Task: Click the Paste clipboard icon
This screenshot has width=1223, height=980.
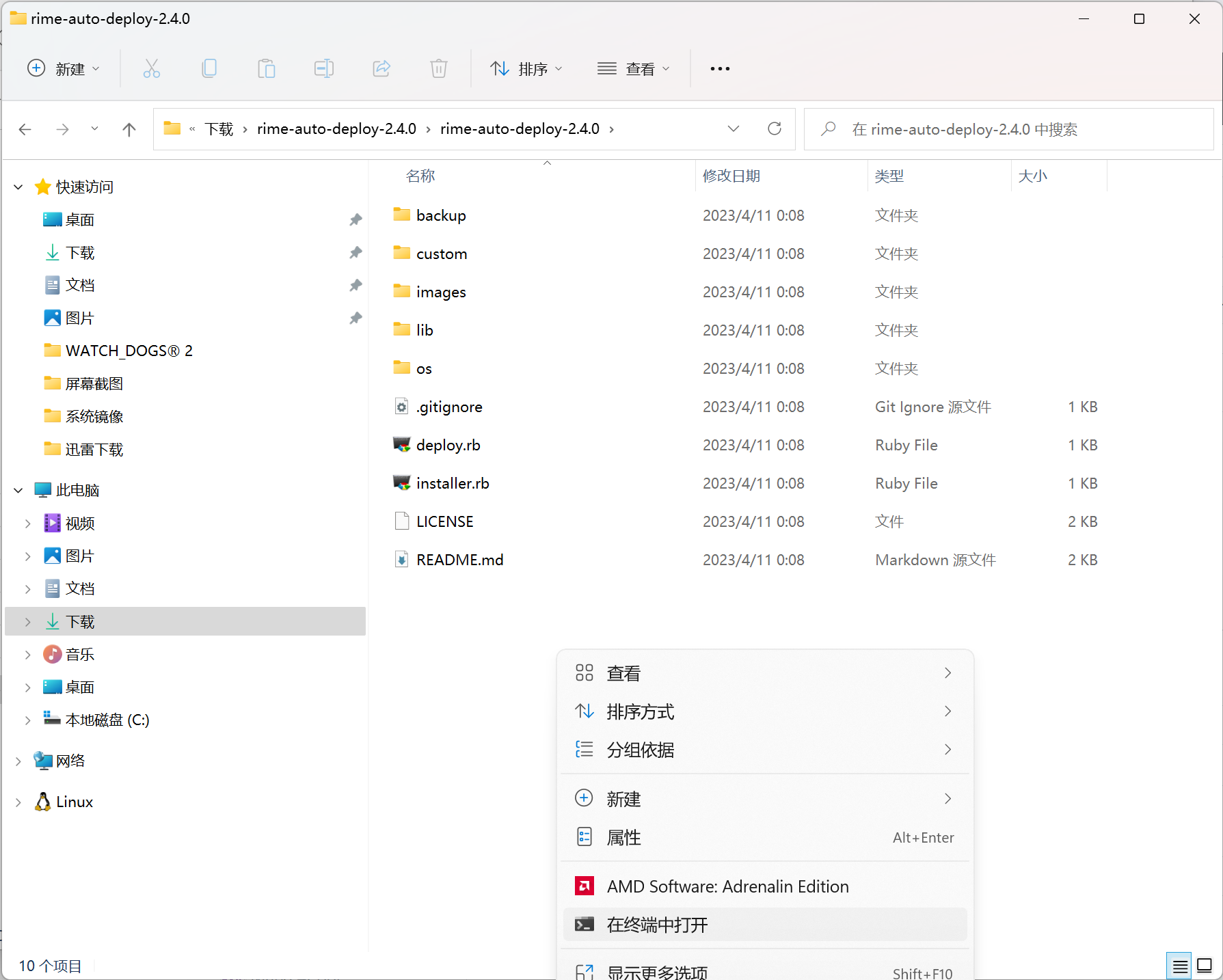Action: [x=266, y=68]
